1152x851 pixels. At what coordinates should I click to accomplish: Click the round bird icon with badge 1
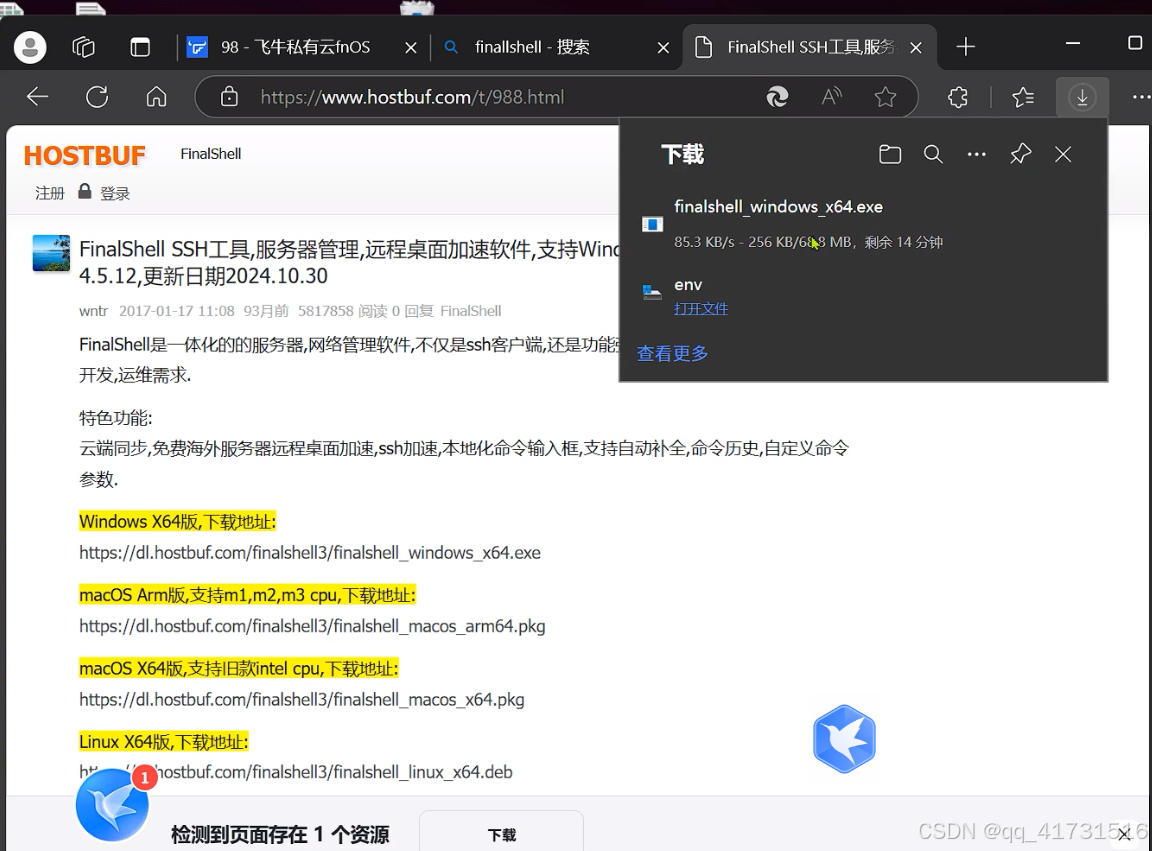(x=113, y=805)
